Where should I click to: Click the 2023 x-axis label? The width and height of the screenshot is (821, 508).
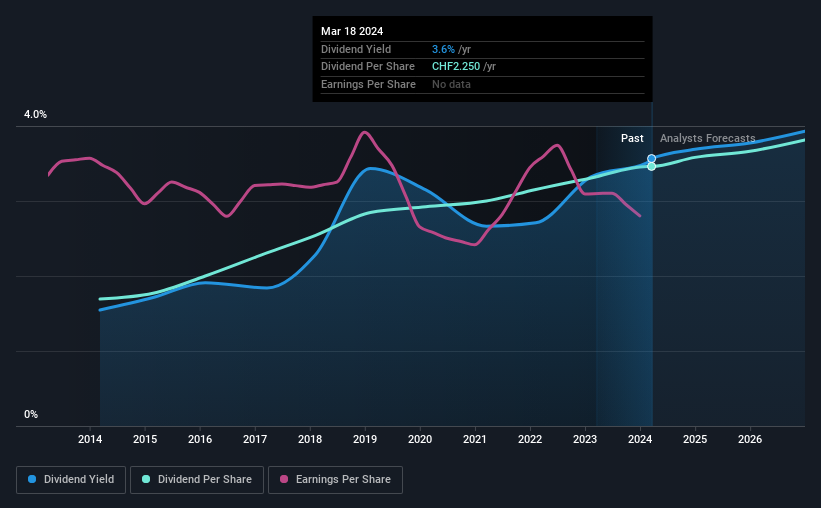click(585, 439)
